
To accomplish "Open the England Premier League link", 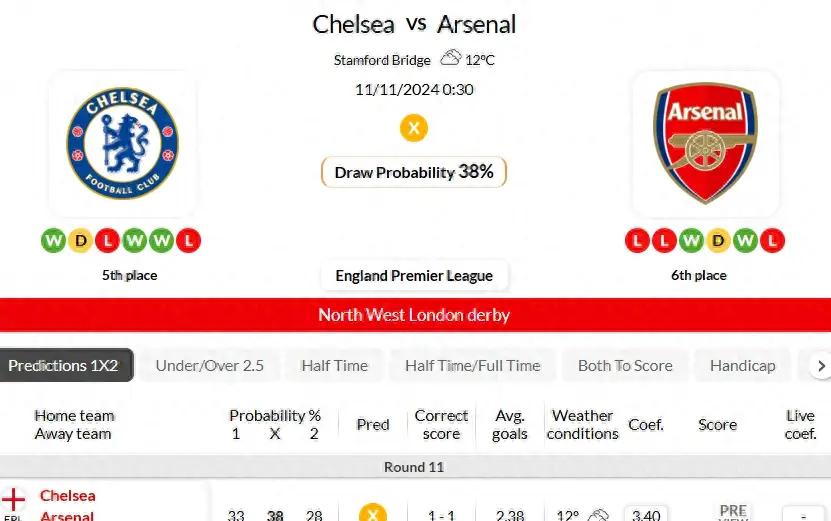I will pyautogui.click(x=414, y=276).
